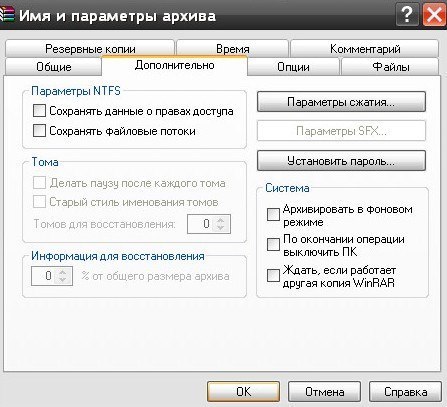Click Установить пароль... button
447x407 pixels.
(x=341, y=161)
